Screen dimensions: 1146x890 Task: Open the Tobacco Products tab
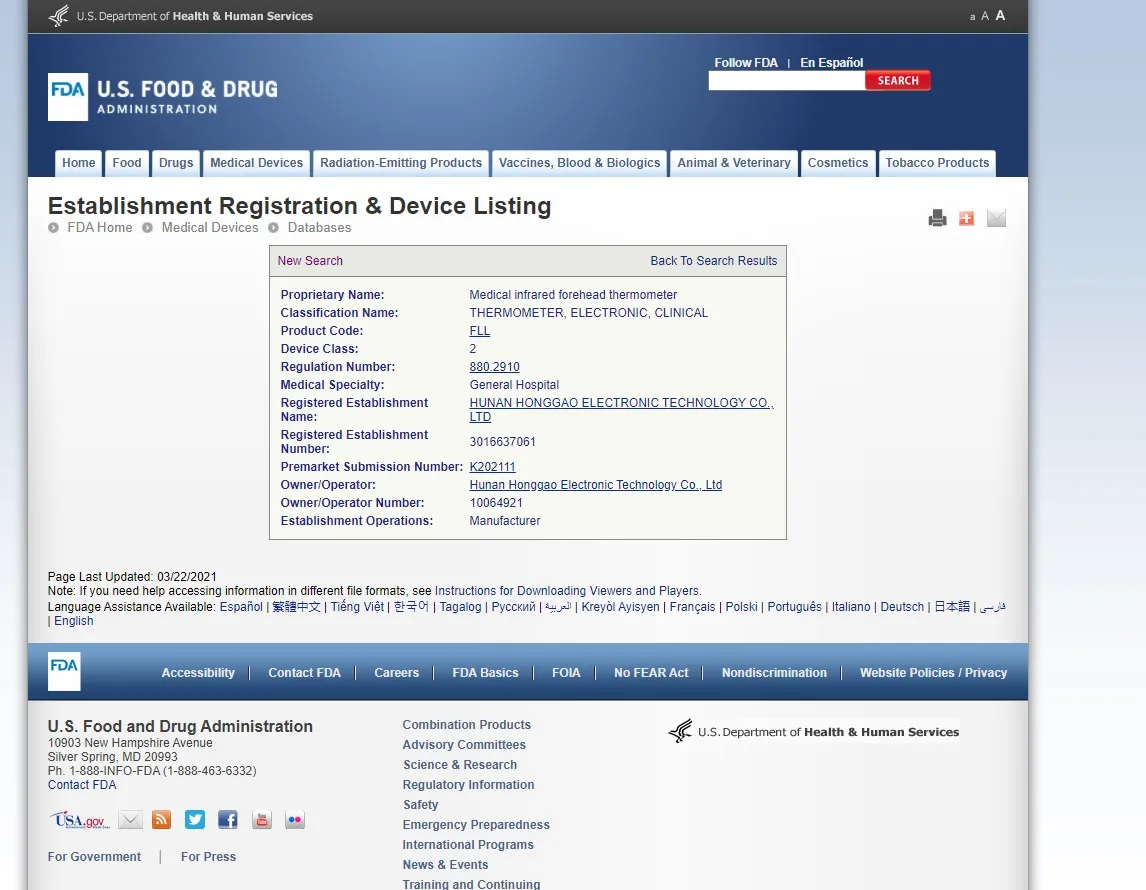[x=937, y=163]
